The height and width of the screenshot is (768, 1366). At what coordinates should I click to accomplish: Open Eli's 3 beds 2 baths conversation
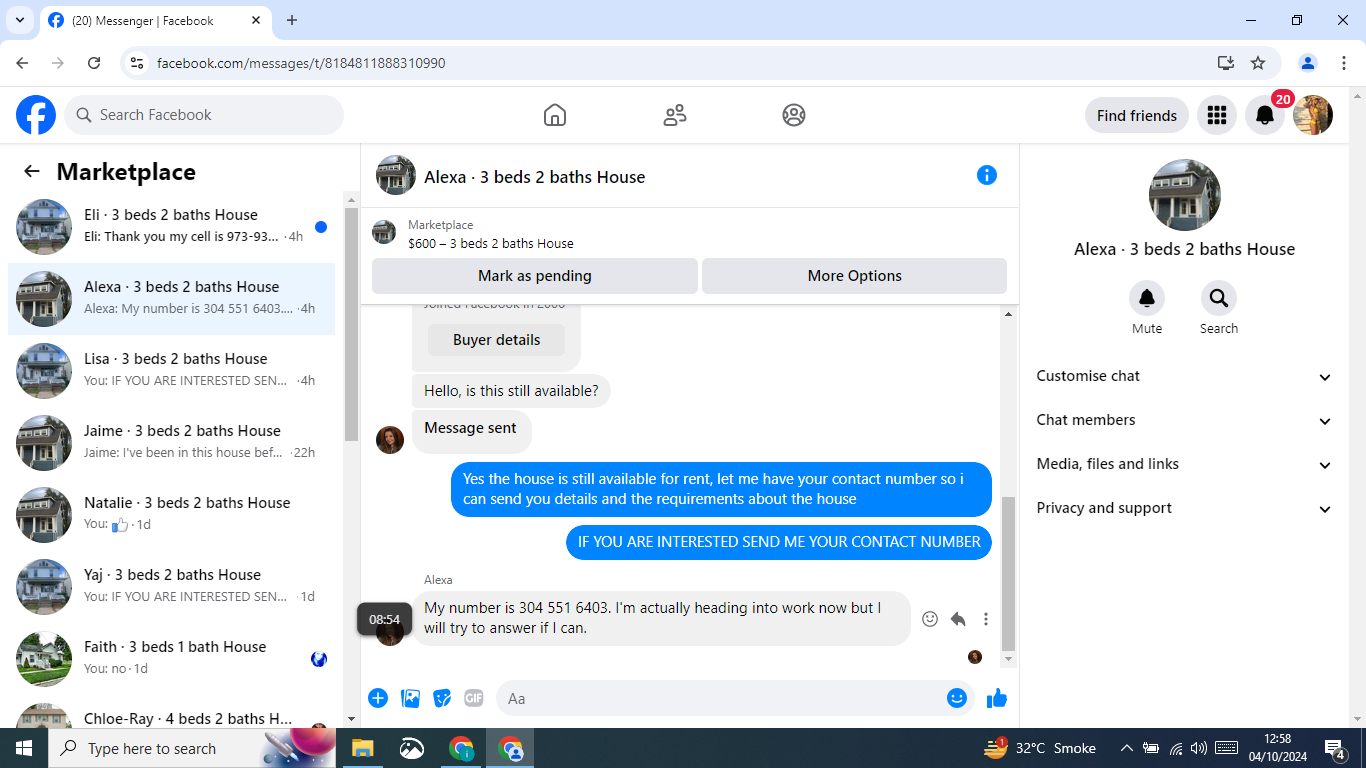click(172, 227)
